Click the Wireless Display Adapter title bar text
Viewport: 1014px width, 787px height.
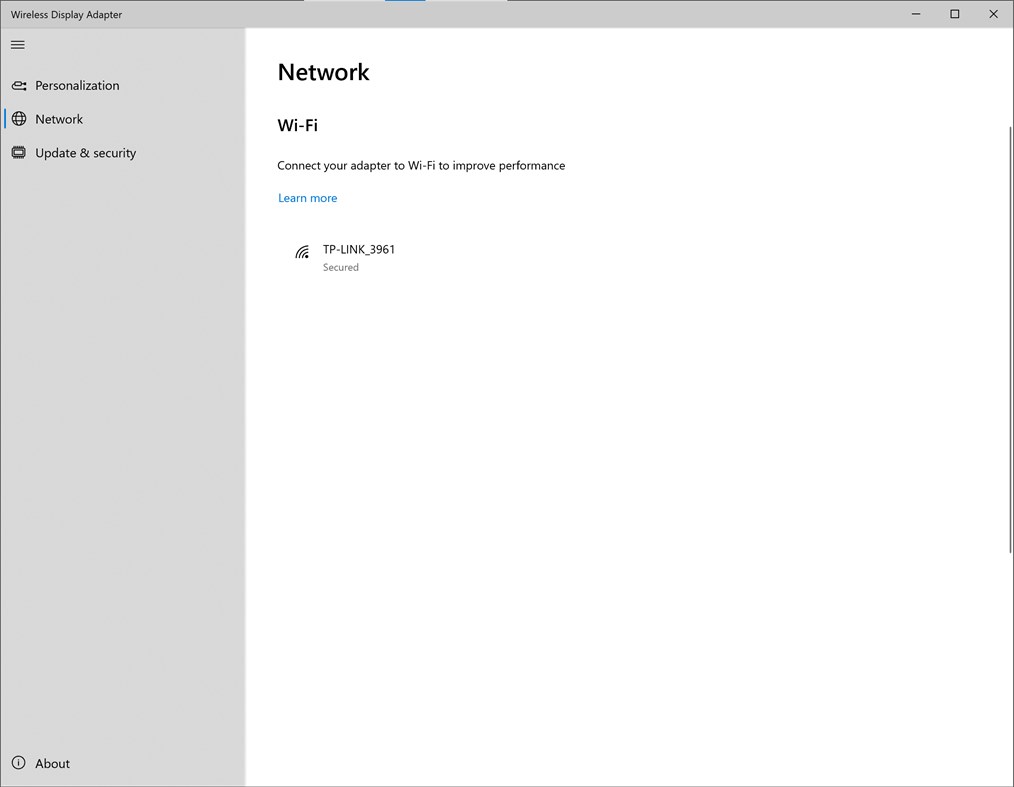click(65, 14)
